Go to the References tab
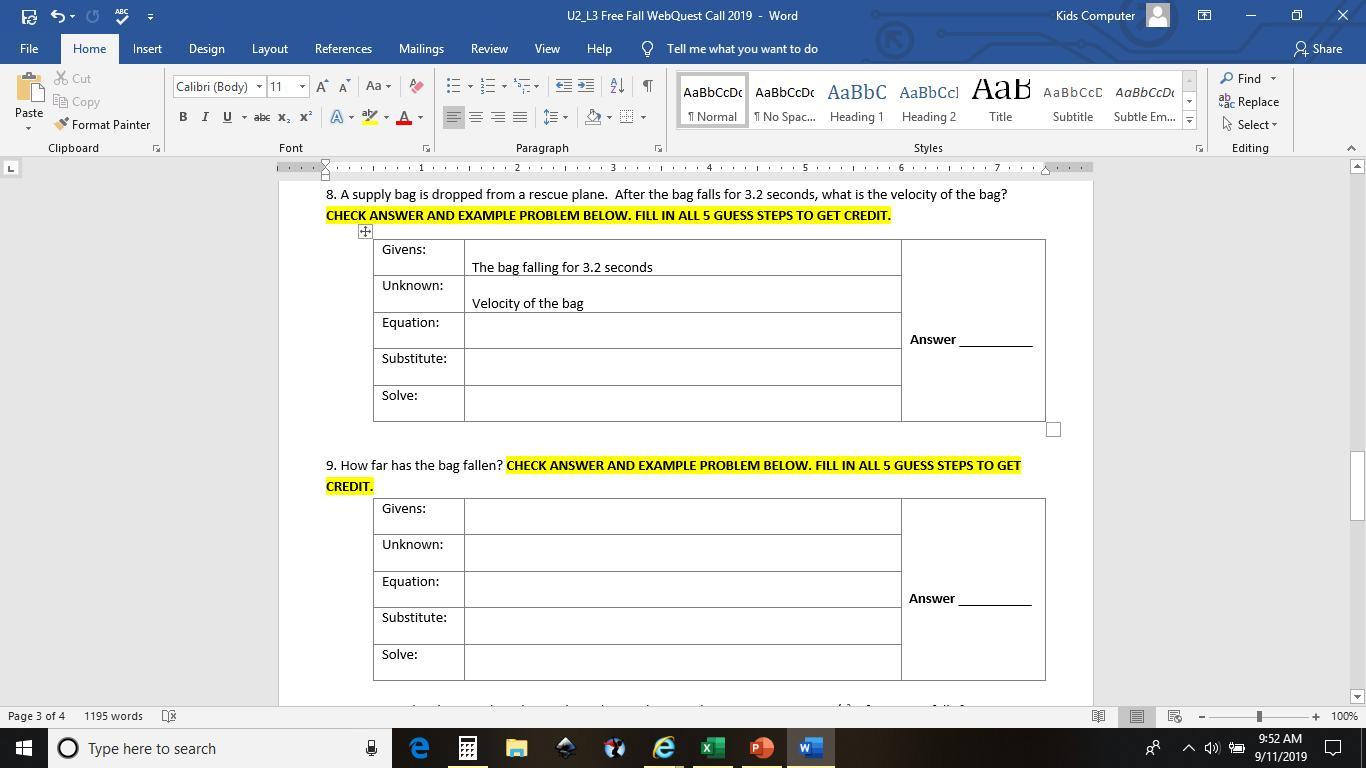The image size is (1366, 768). coord(343,49)
